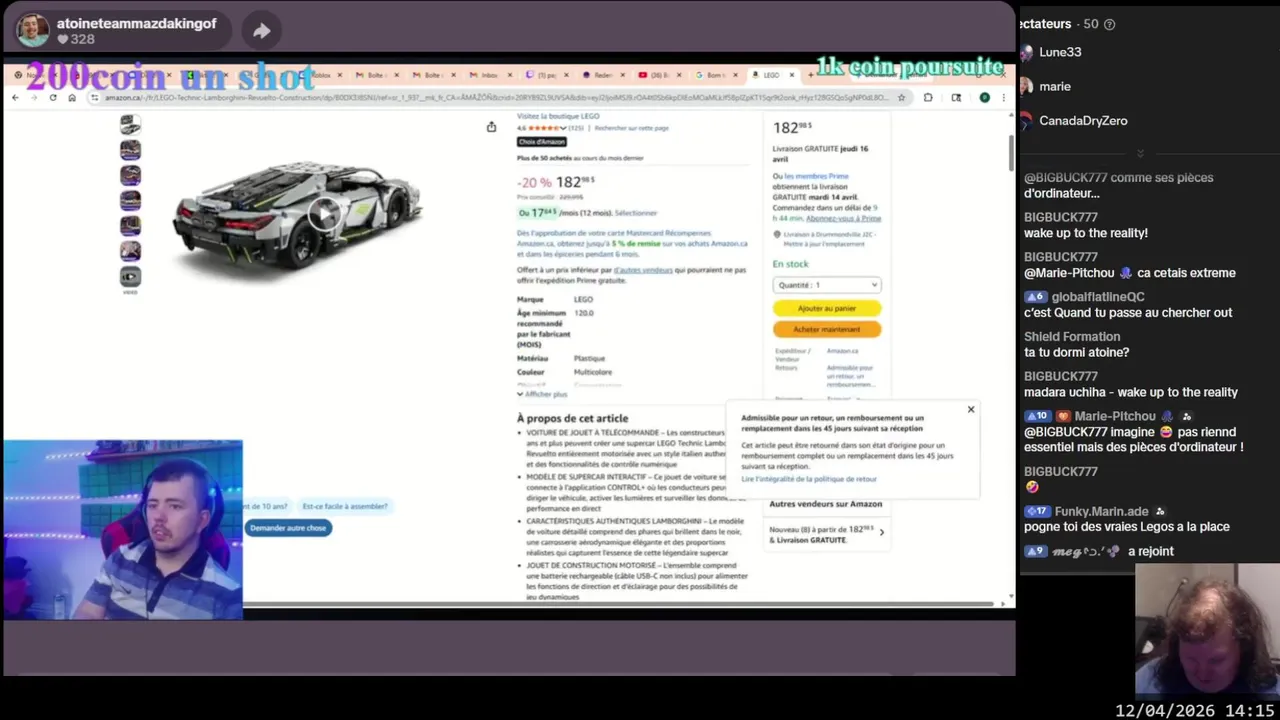Bookmark this page with the star icon

click(x=901, y=97)
